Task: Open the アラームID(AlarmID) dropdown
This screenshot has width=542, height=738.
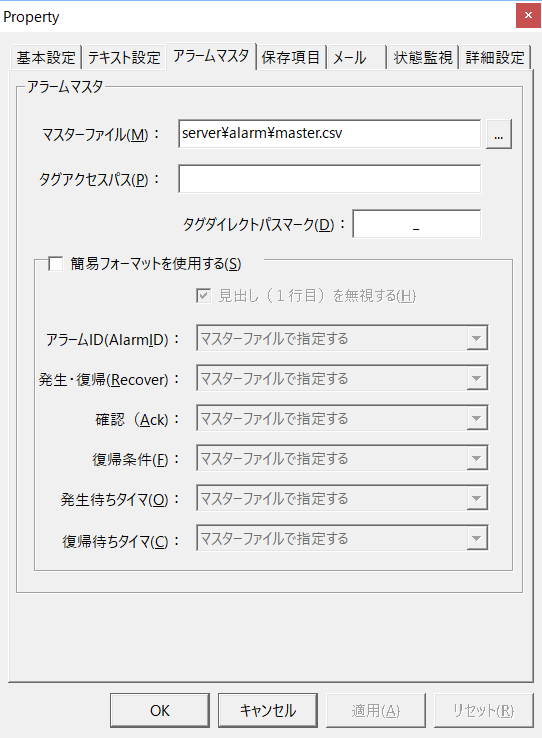Action: click(x=342, y=338)
